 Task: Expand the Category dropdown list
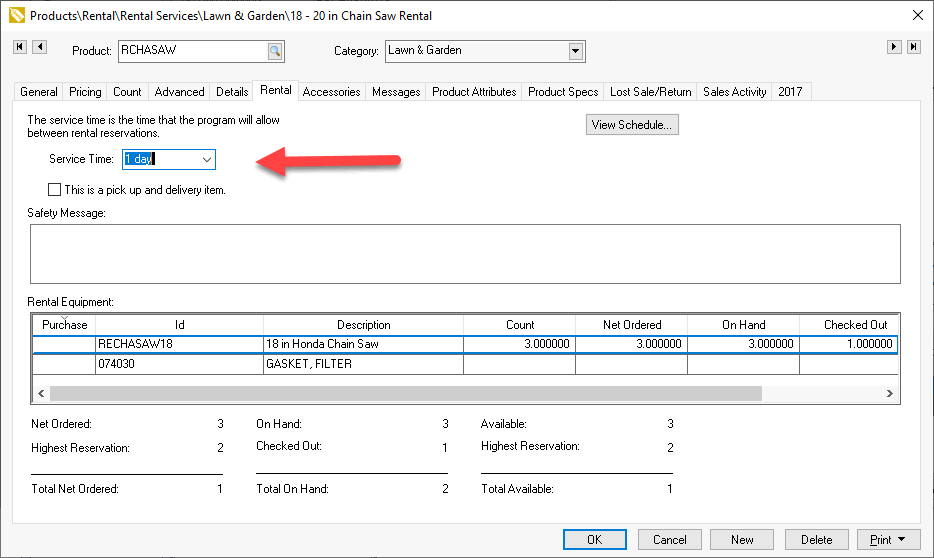tap(575, 51)
